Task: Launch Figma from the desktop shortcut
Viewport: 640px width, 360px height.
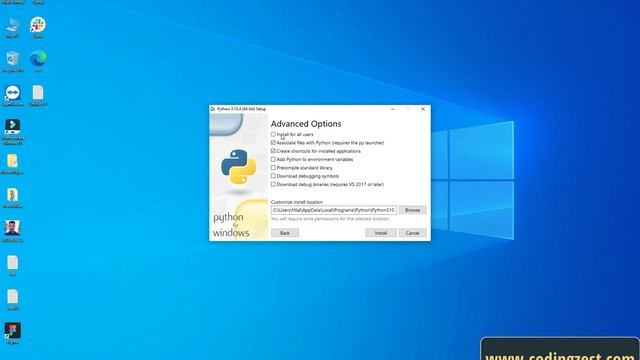Action: 13,334
